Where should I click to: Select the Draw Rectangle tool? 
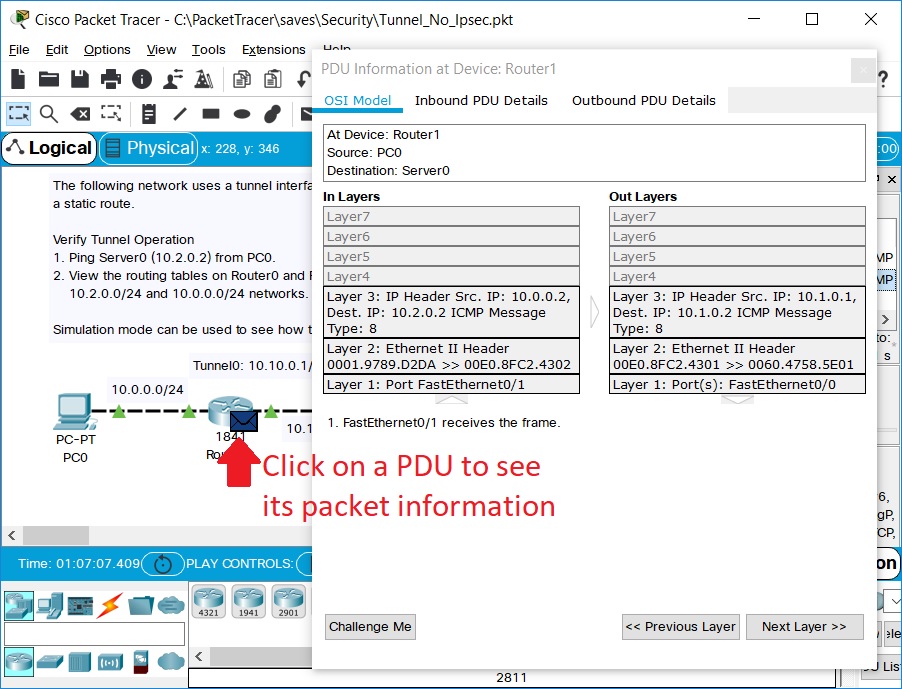pos(208,114)
